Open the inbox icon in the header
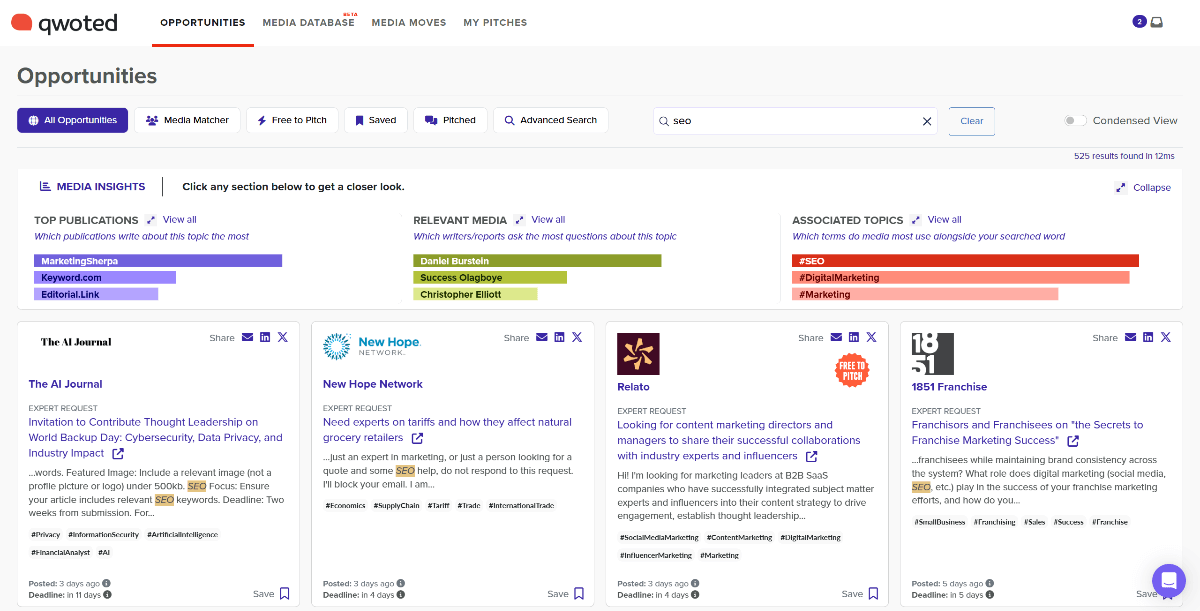 coord(1157,22)
